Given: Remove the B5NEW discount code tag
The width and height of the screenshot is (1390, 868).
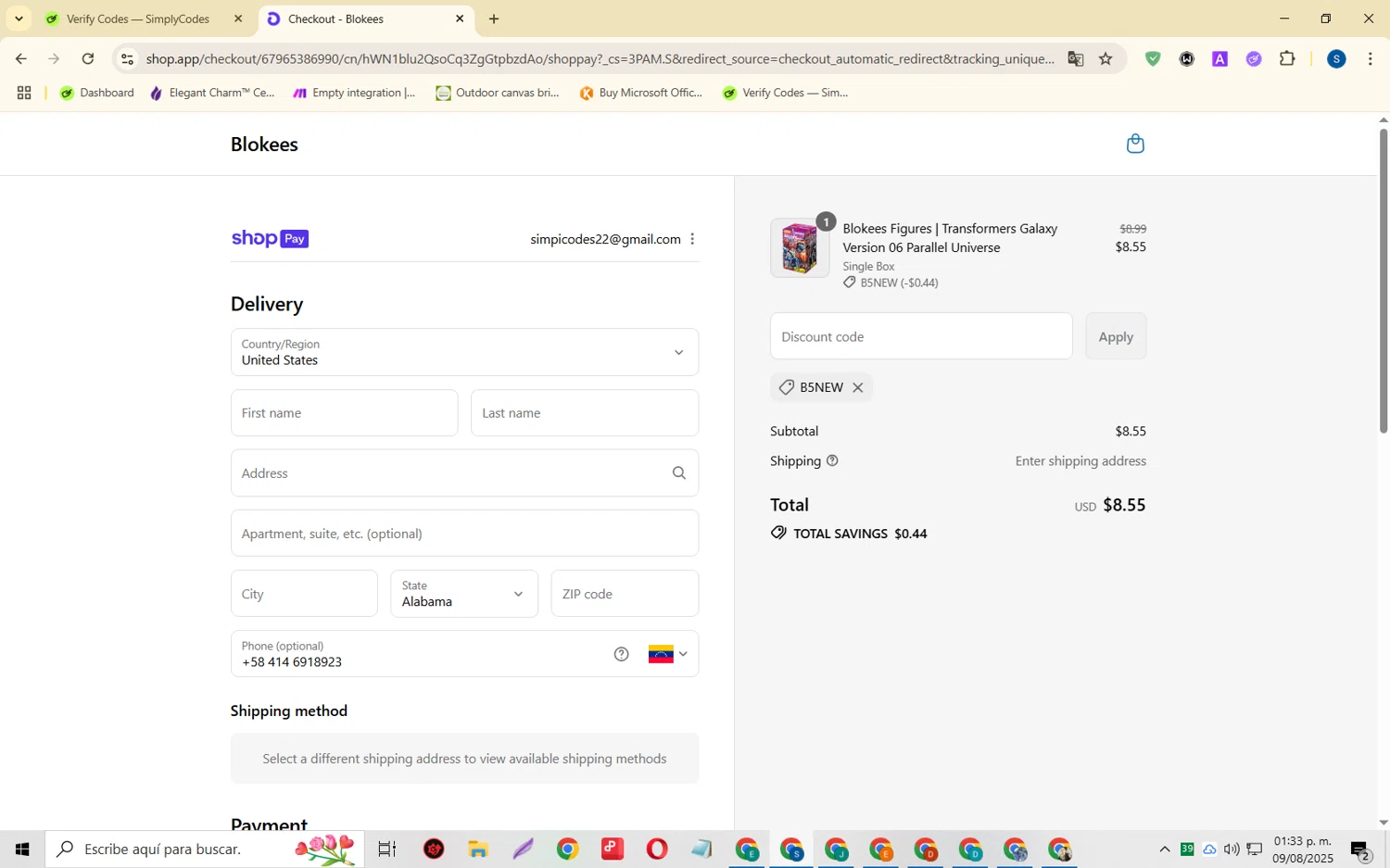Looking at the screenshot, I should 858,387.
